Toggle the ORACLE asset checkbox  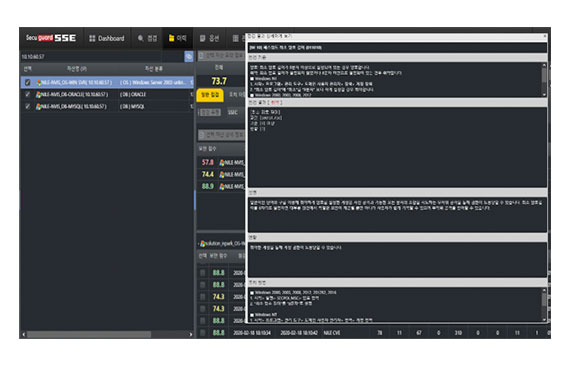click(28, 95)
